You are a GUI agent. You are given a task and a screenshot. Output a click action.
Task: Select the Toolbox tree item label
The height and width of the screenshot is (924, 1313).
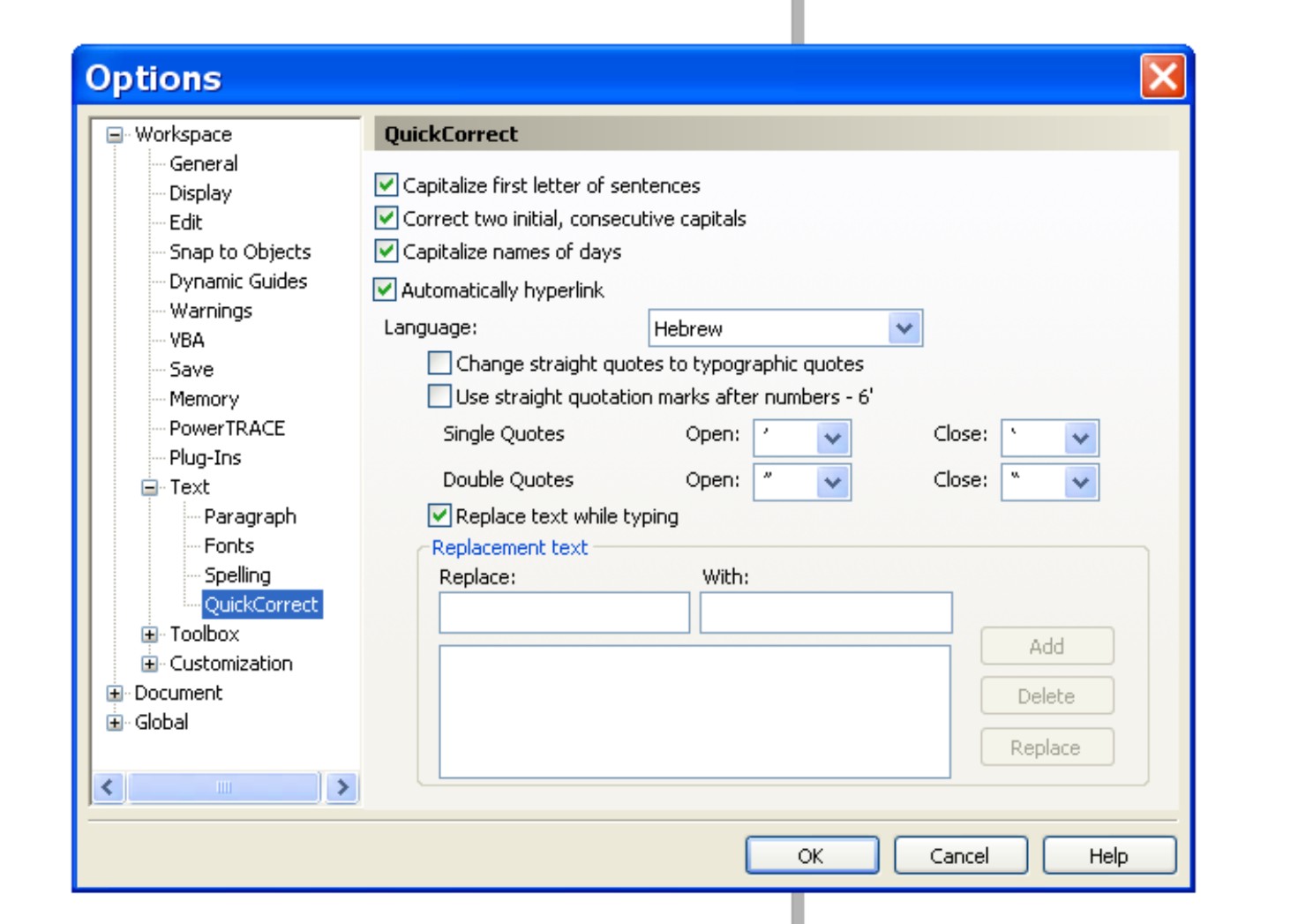pos(205,634)
